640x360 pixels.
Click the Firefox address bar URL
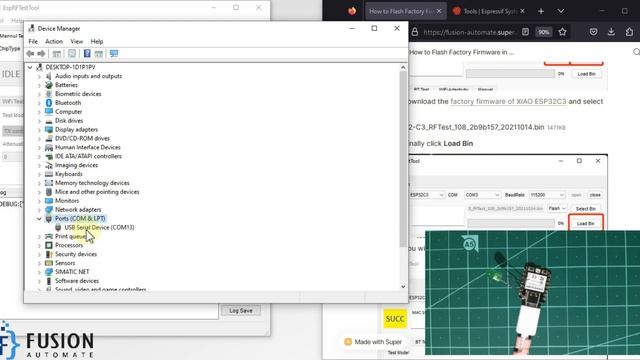(x=469, y=32)
